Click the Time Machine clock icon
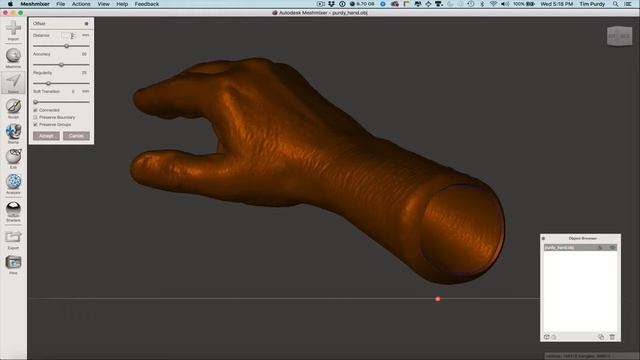Image resolution: width=640 pixels, height=360 pixels. pos(471,4)
